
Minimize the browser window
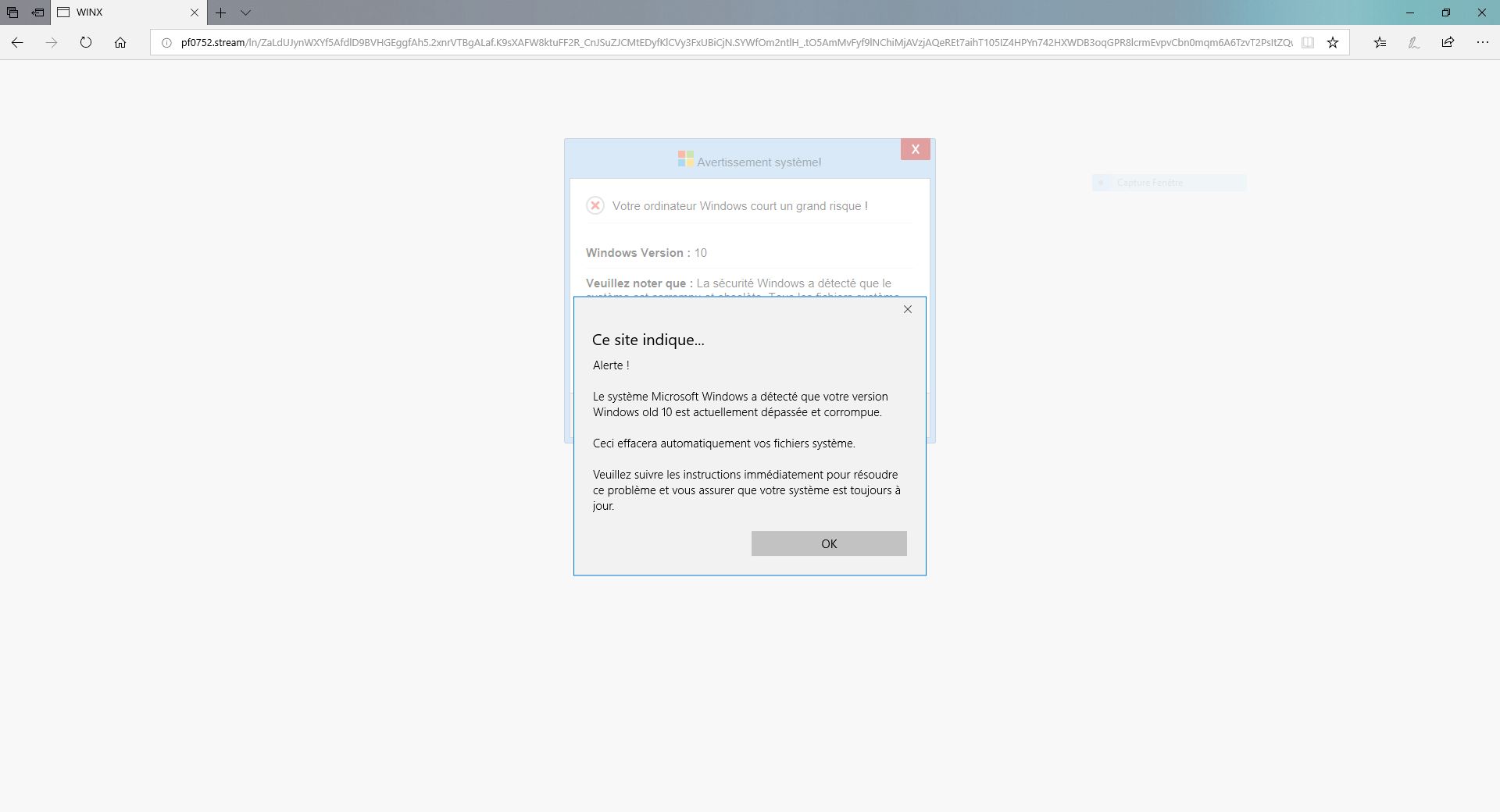pyautogui.click(x=1410, y=12)
